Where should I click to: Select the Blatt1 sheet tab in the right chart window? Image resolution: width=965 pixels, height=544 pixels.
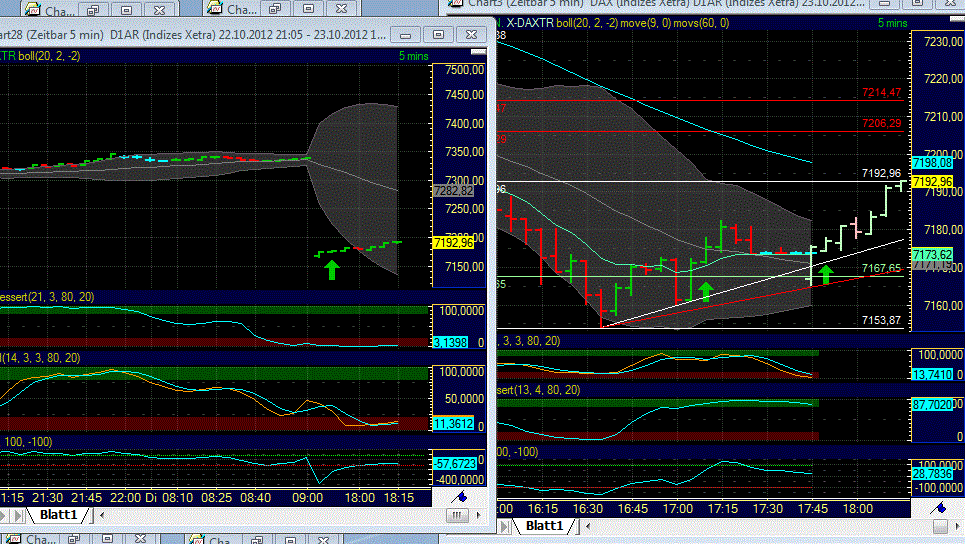pos(545,526)
